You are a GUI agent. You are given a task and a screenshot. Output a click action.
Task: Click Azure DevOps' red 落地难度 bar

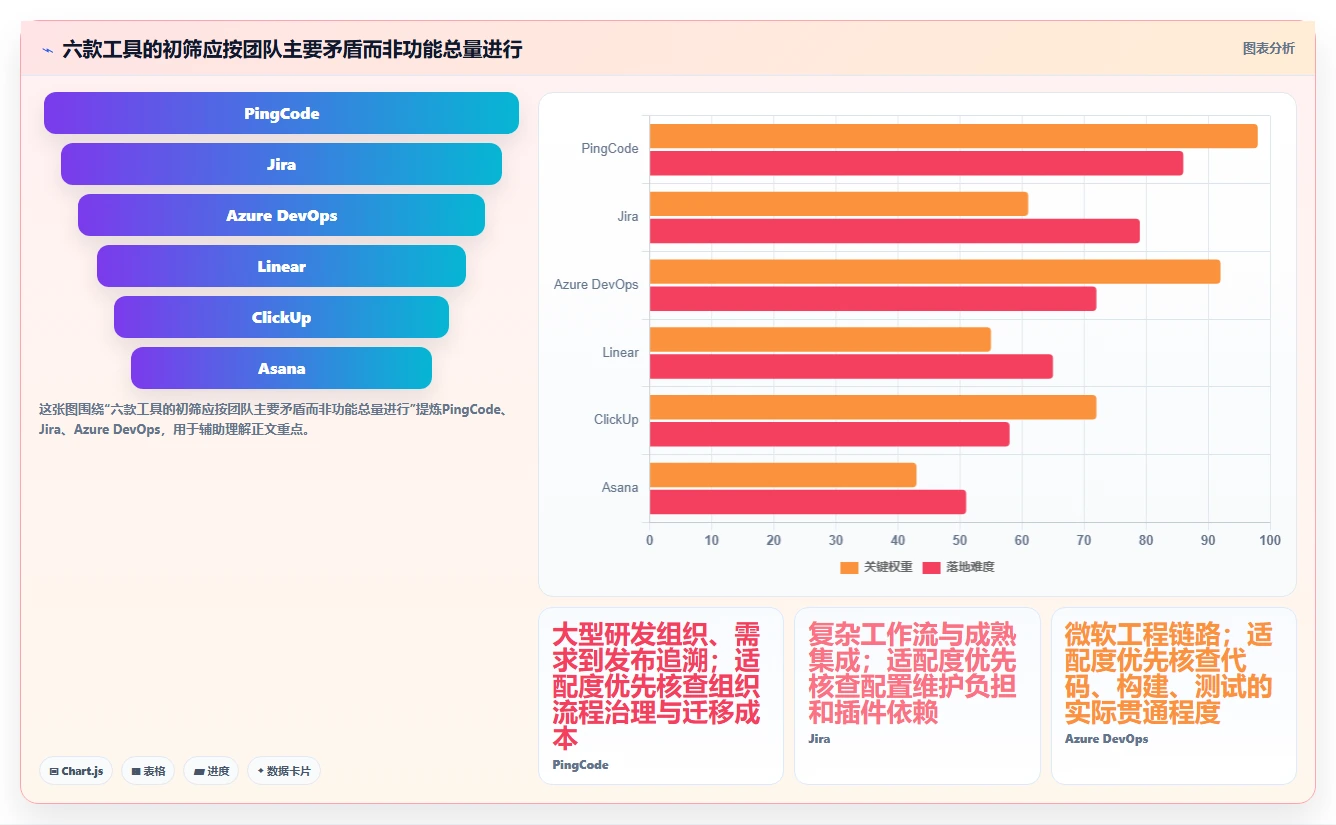(x=873, y=299)
